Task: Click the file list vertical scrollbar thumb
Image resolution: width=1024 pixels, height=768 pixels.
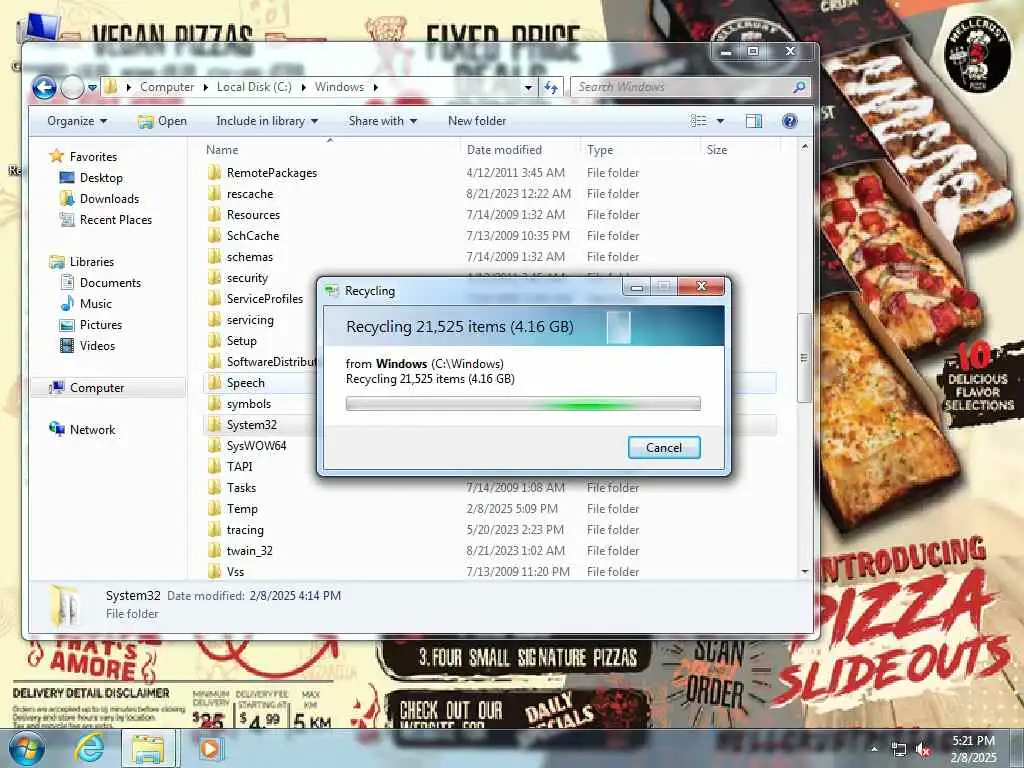Action: pyautogui.click(x=804, y=358)
